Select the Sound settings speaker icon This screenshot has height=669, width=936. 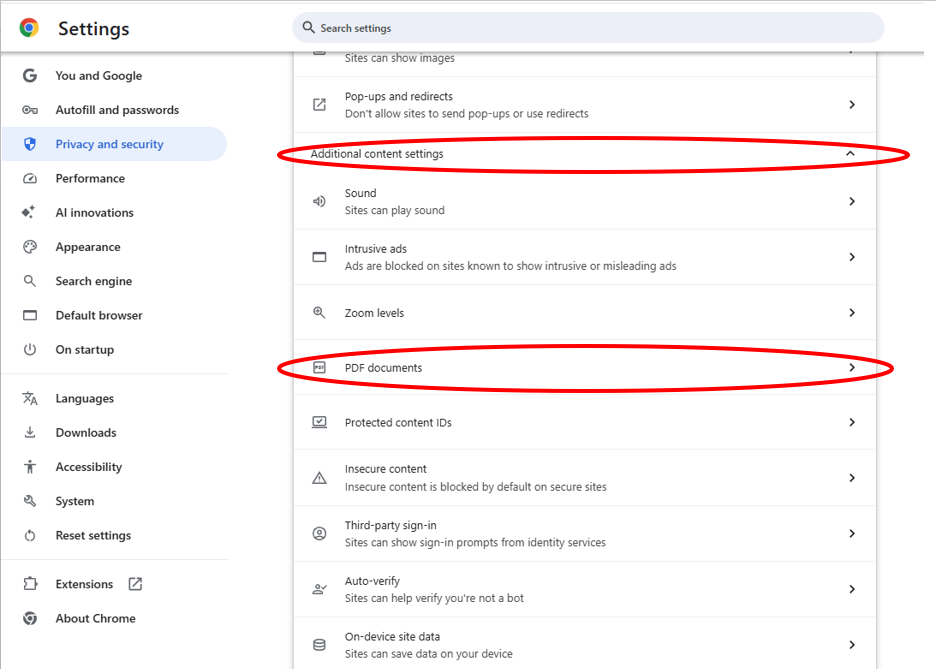pos(319,200)
